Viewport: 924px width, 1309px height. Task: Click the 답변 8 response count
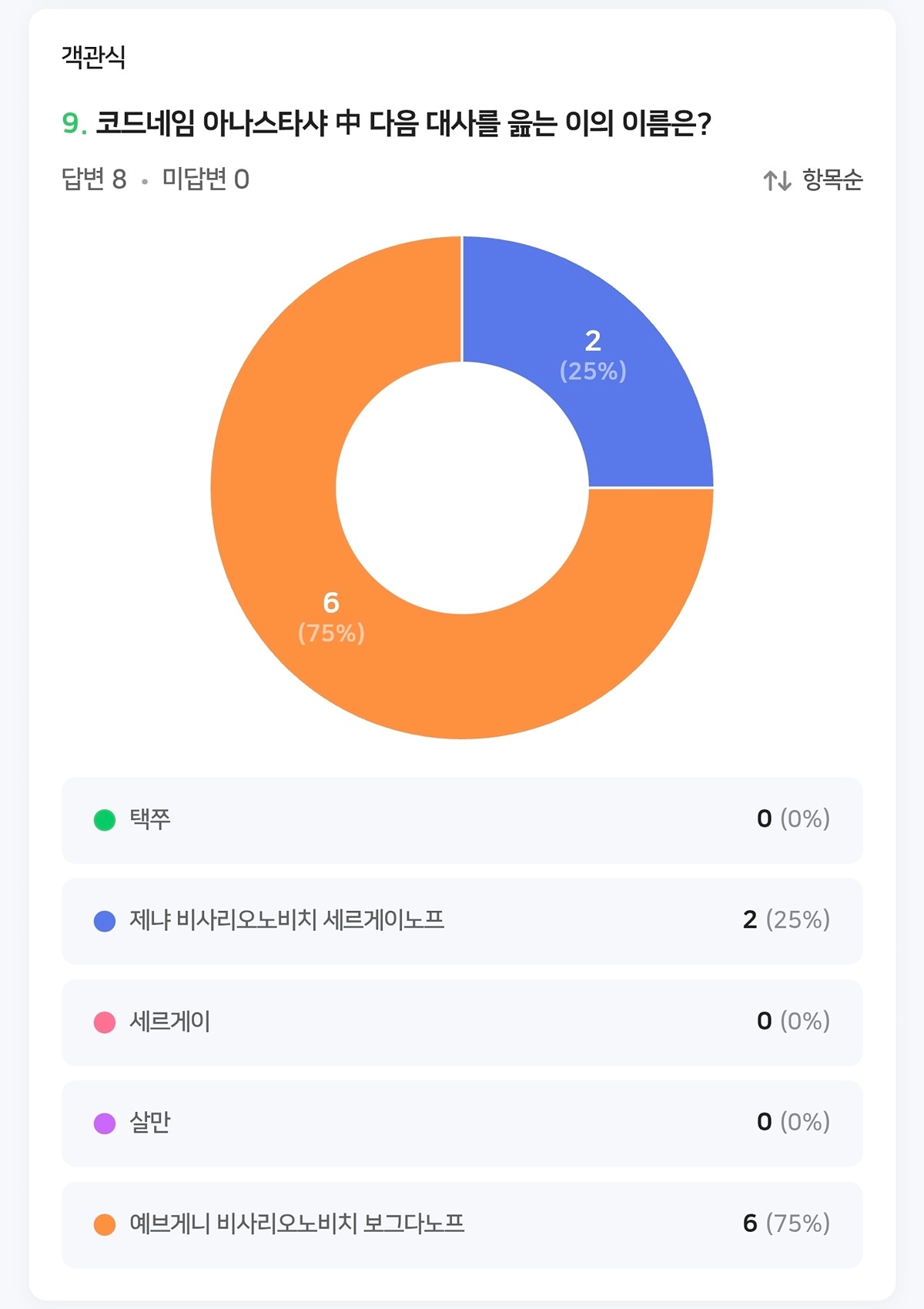point(94,179)
